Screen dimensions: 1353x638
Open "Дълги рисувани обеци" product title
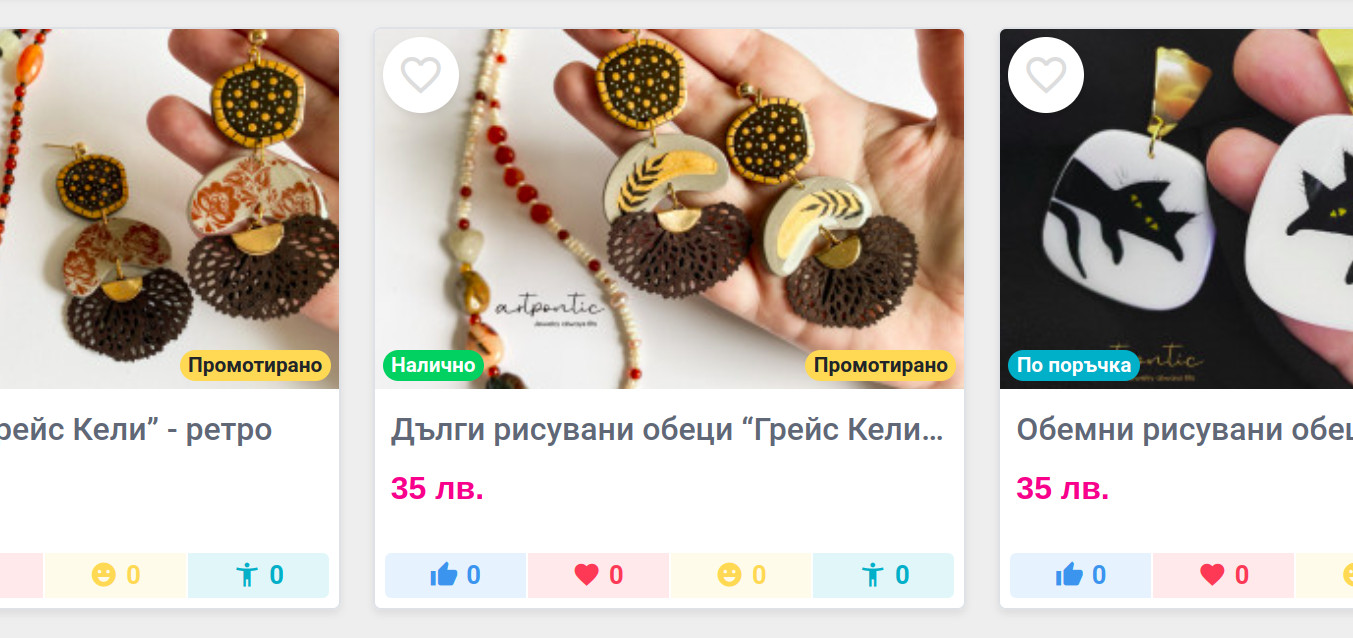(x=667, y=431)
